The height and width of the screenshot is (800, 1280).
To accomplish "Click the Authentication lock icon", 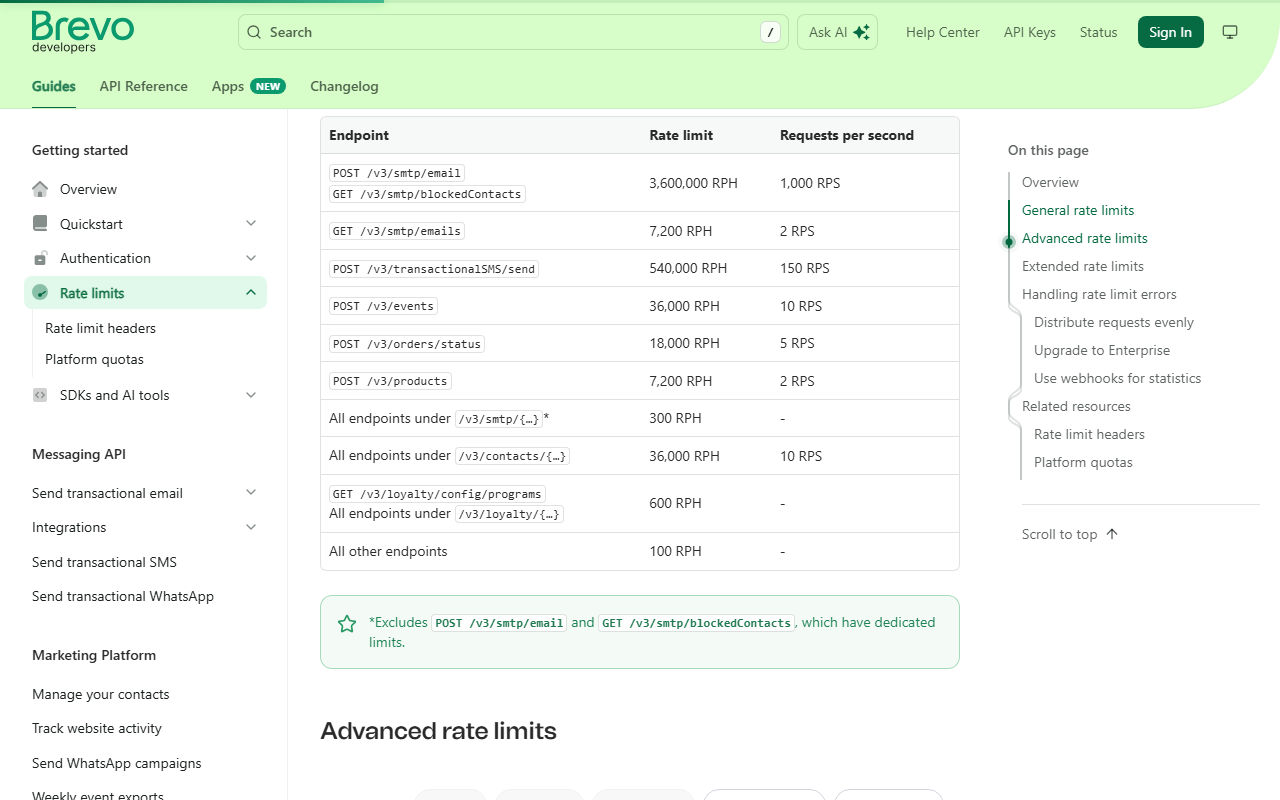I will point(40,258).
